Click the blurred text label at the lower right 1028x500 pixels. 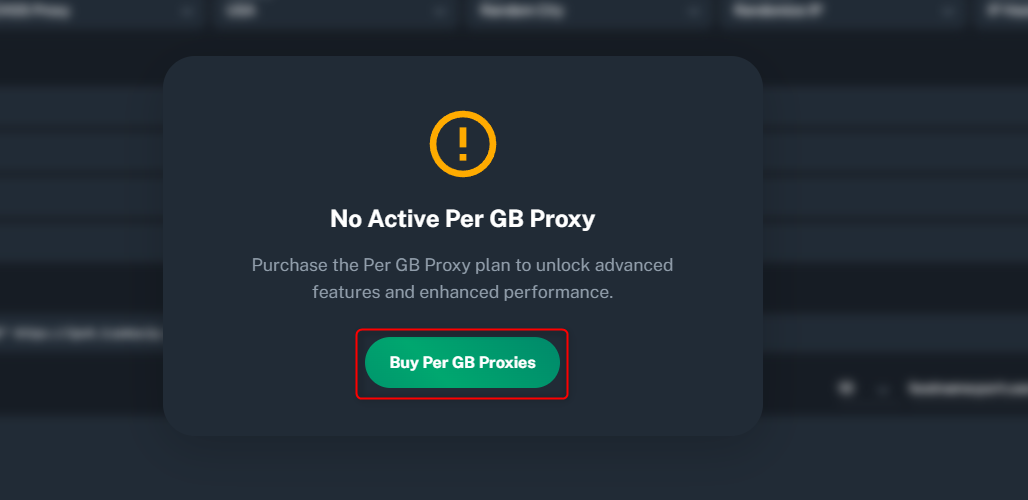pos(967,389)
